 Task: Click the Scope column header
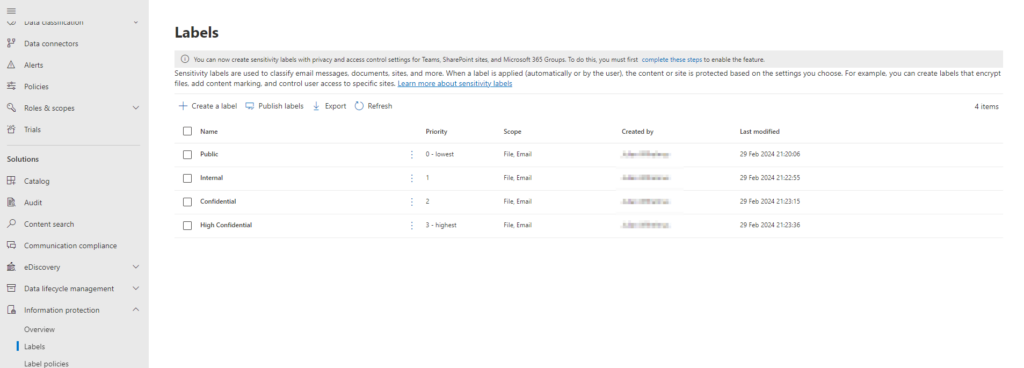(513, 131)
